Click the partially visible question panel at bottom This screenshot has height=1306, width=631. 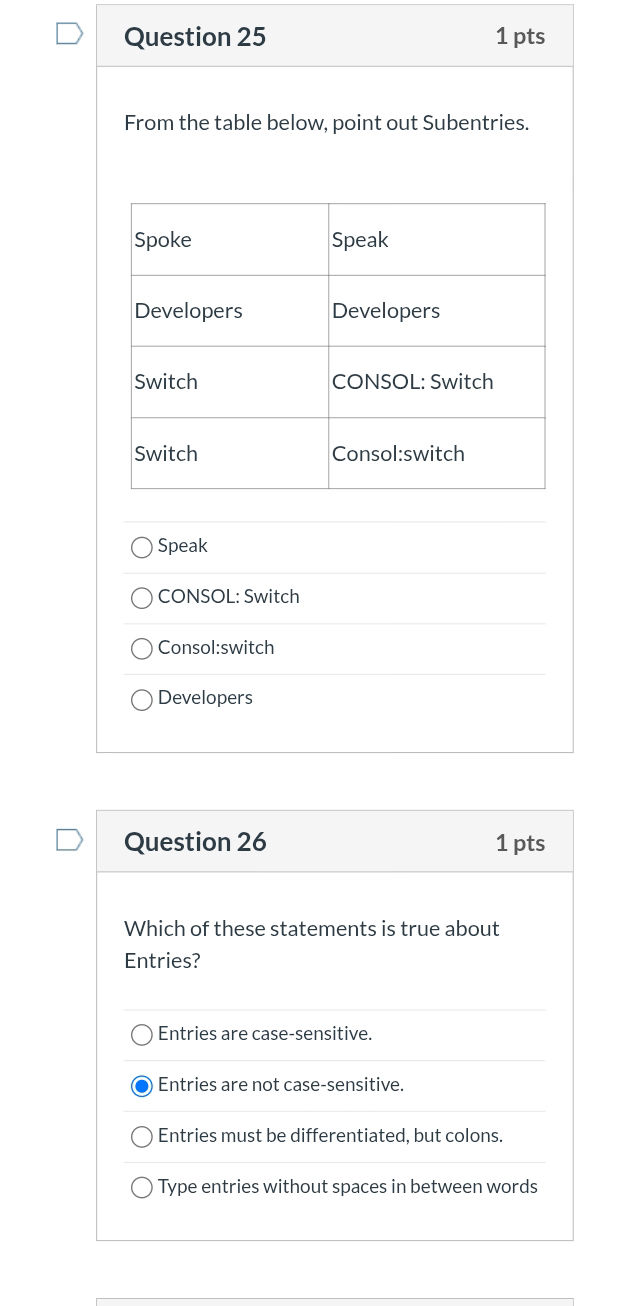[335, 1300]
